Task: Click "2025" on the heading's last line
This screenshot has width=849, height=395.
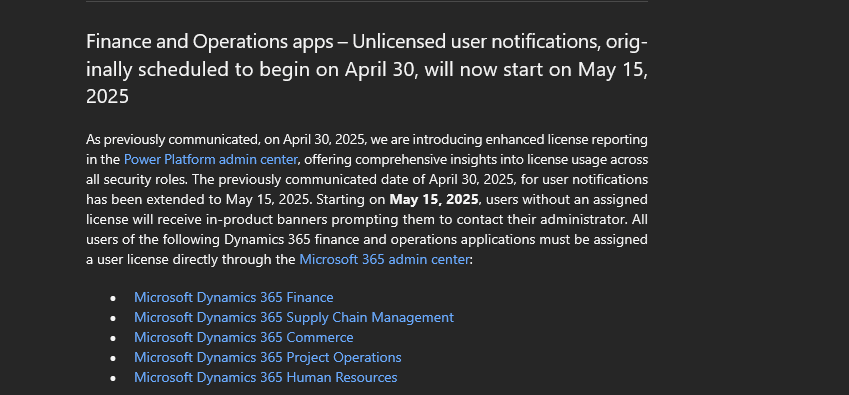Action: (107, 97)
